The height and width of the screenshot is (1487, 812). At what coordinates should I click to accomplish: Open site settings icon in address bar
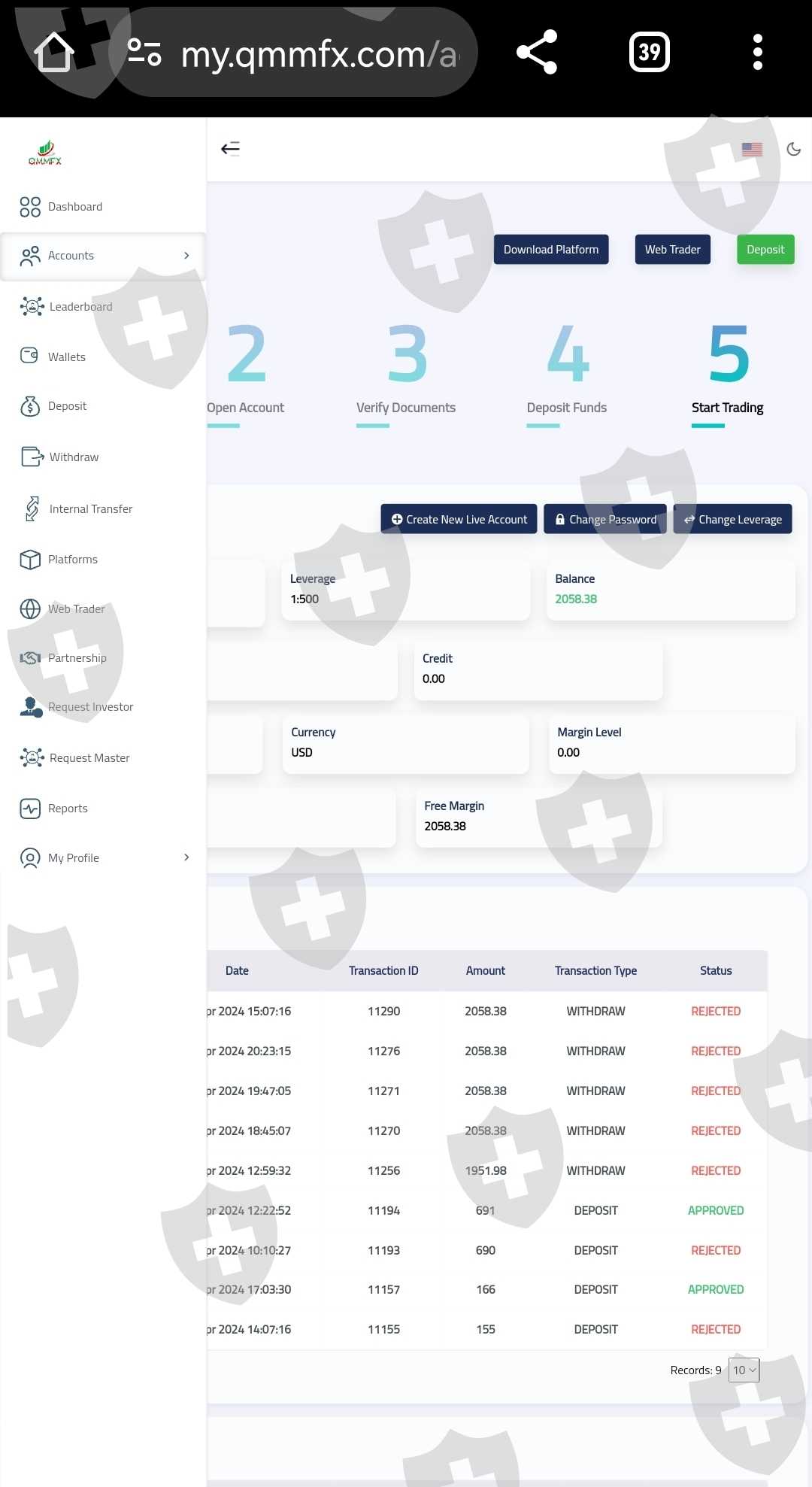[x=144, y=52]
